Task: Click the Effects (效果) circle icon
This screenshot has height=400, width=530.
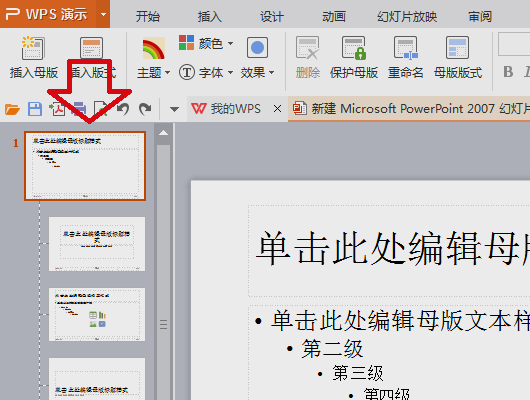Action: pyautogui.click(x=257, y=48)
